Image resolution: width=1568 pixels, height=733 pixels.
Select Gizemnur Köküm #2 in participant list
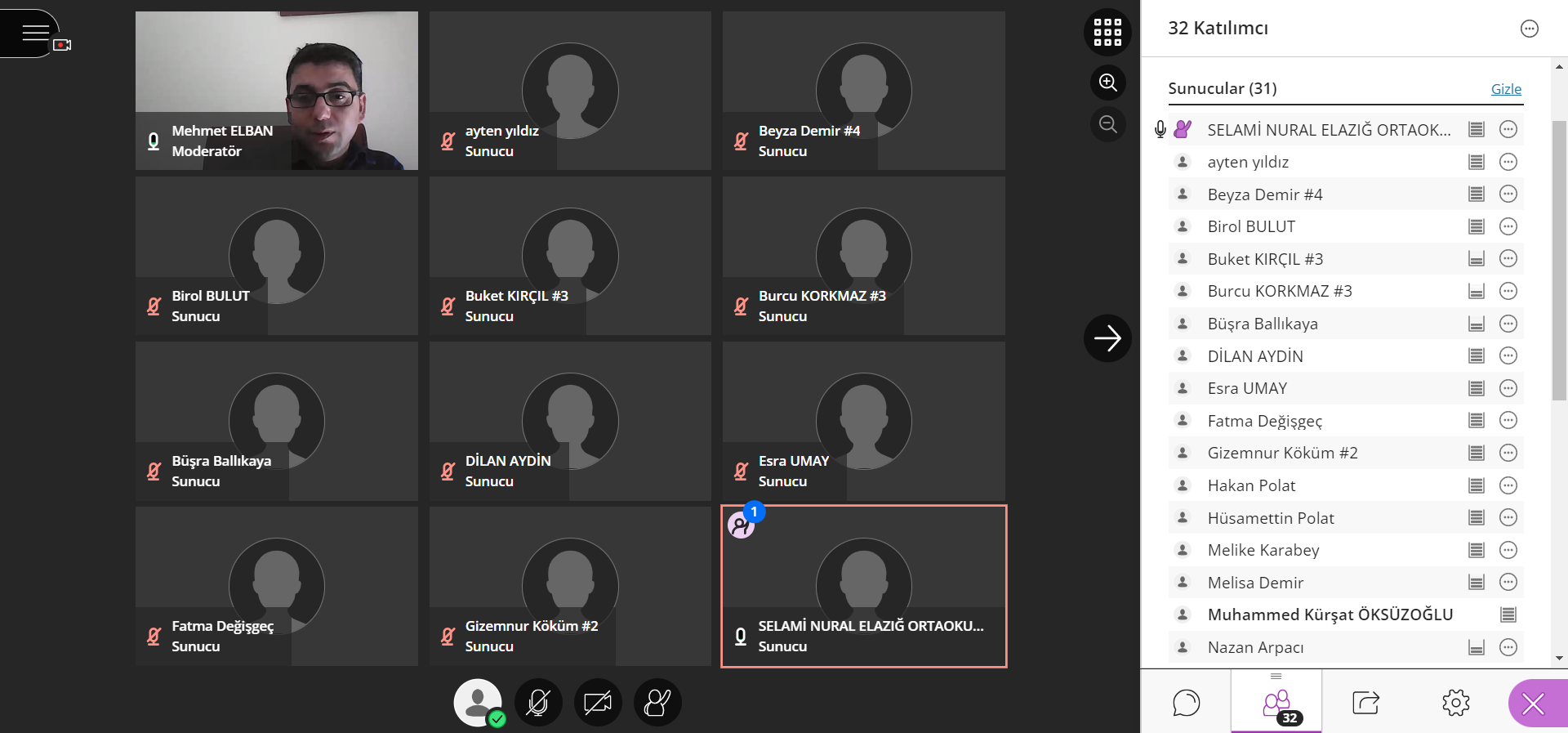point(1346,453)
